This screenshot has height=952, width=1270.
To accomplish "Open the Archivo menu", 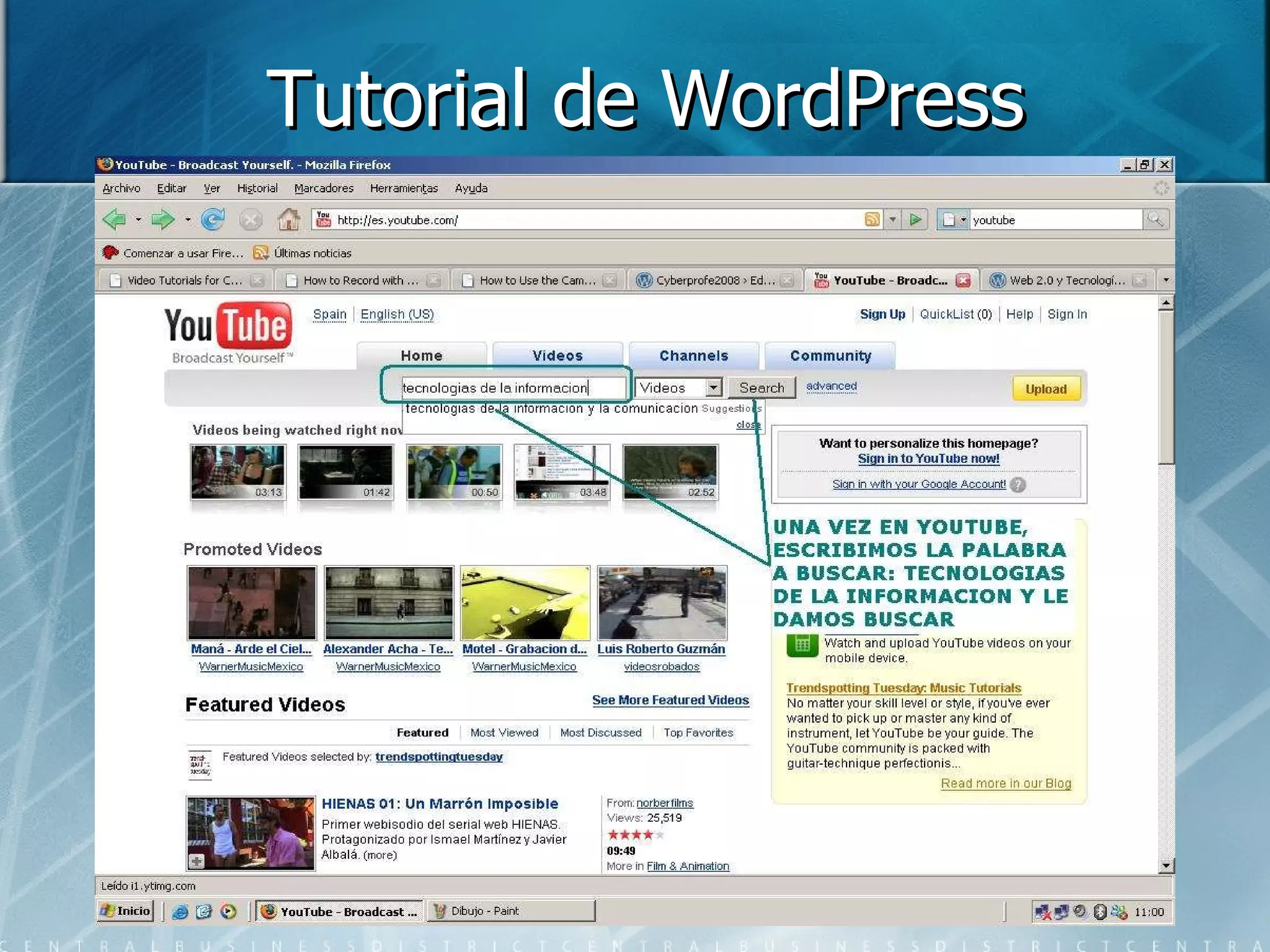I will pos(122,188).
